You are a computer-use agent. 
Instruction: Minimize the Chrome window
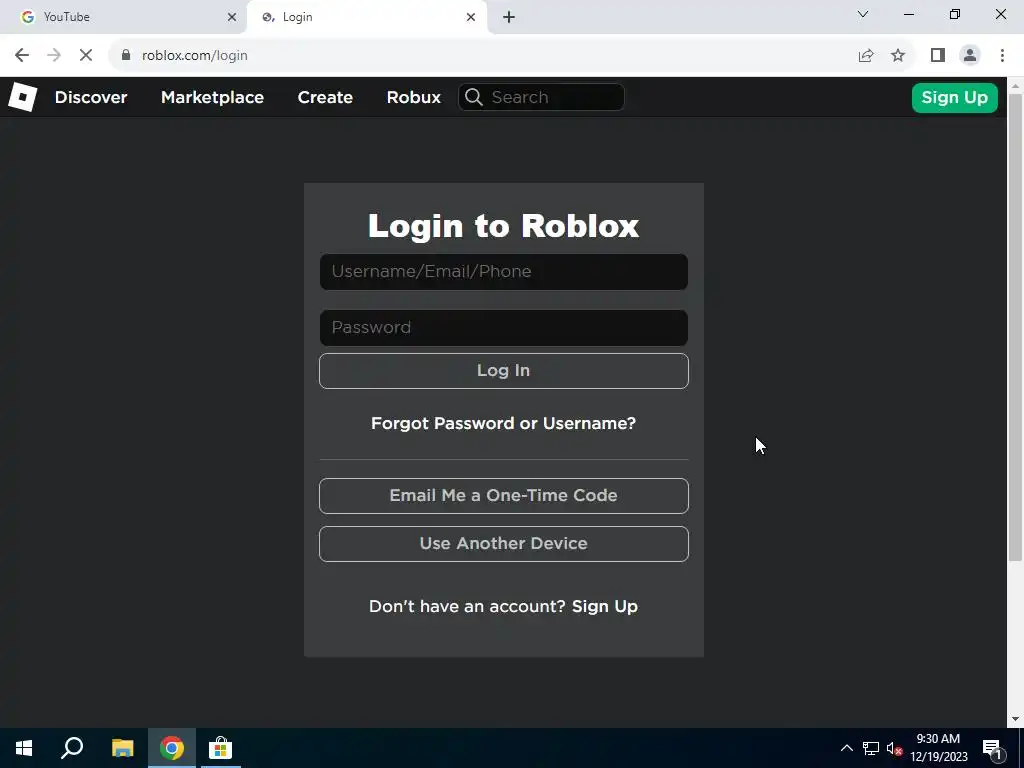point(909,14)
